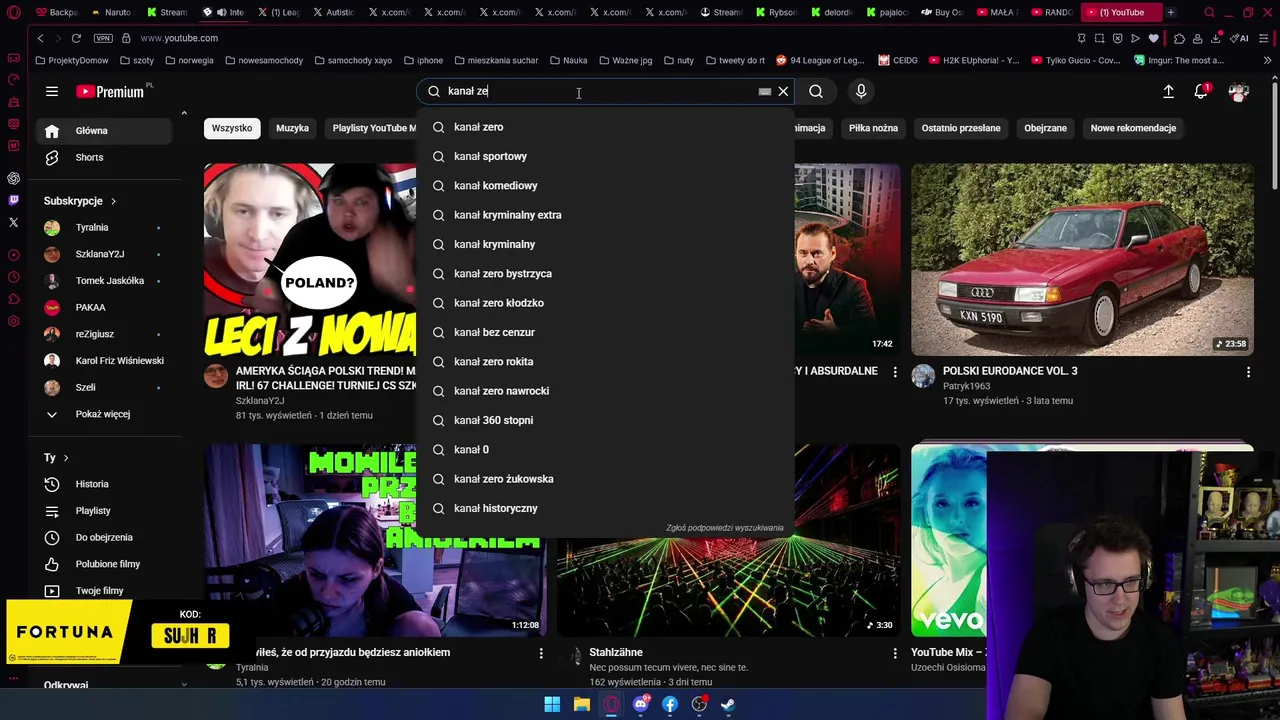Choose suggestion 'kanał bez cenzur'

[x=605, y=332]
